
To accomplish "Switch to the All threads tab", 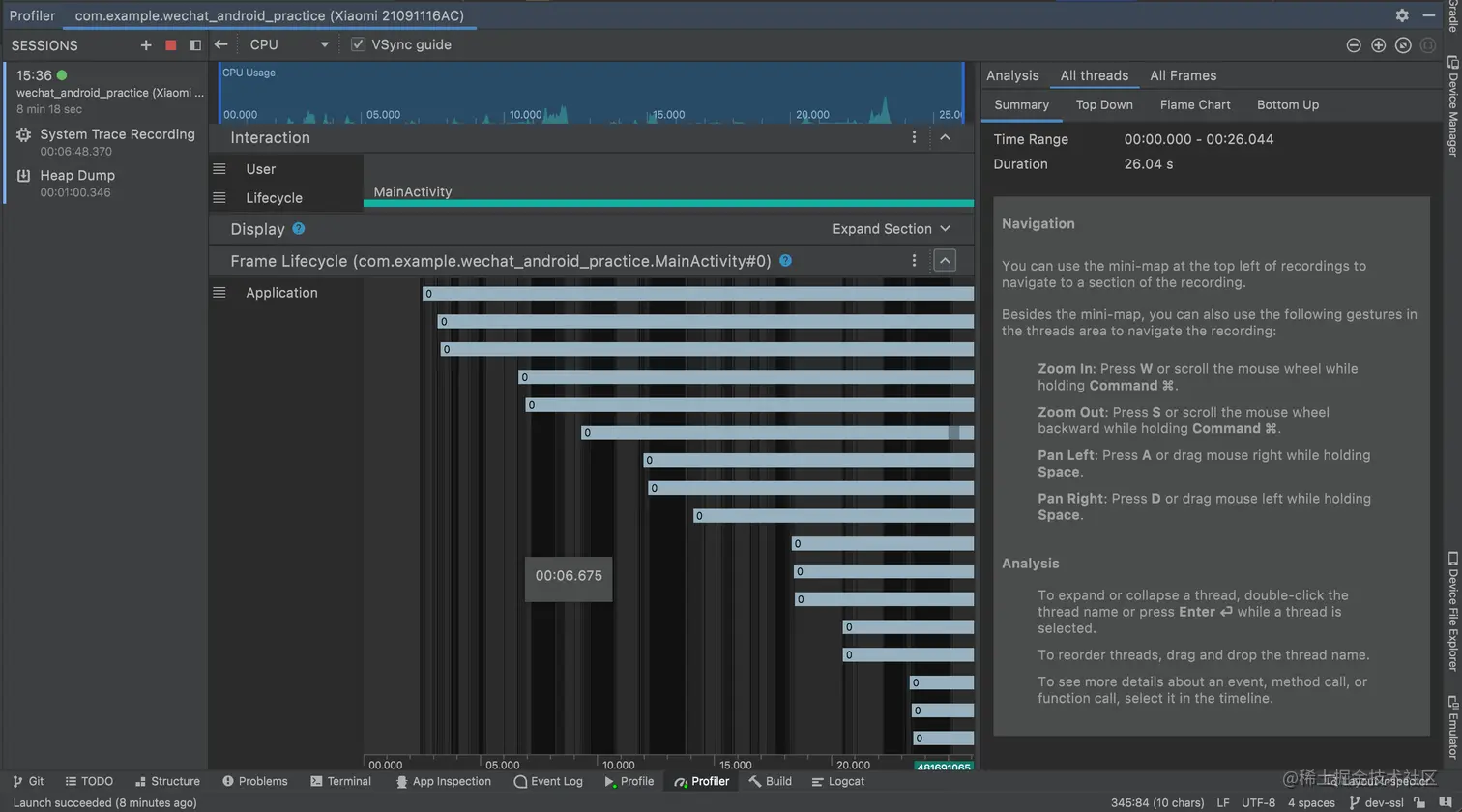I will click(x=1095, y=75).
